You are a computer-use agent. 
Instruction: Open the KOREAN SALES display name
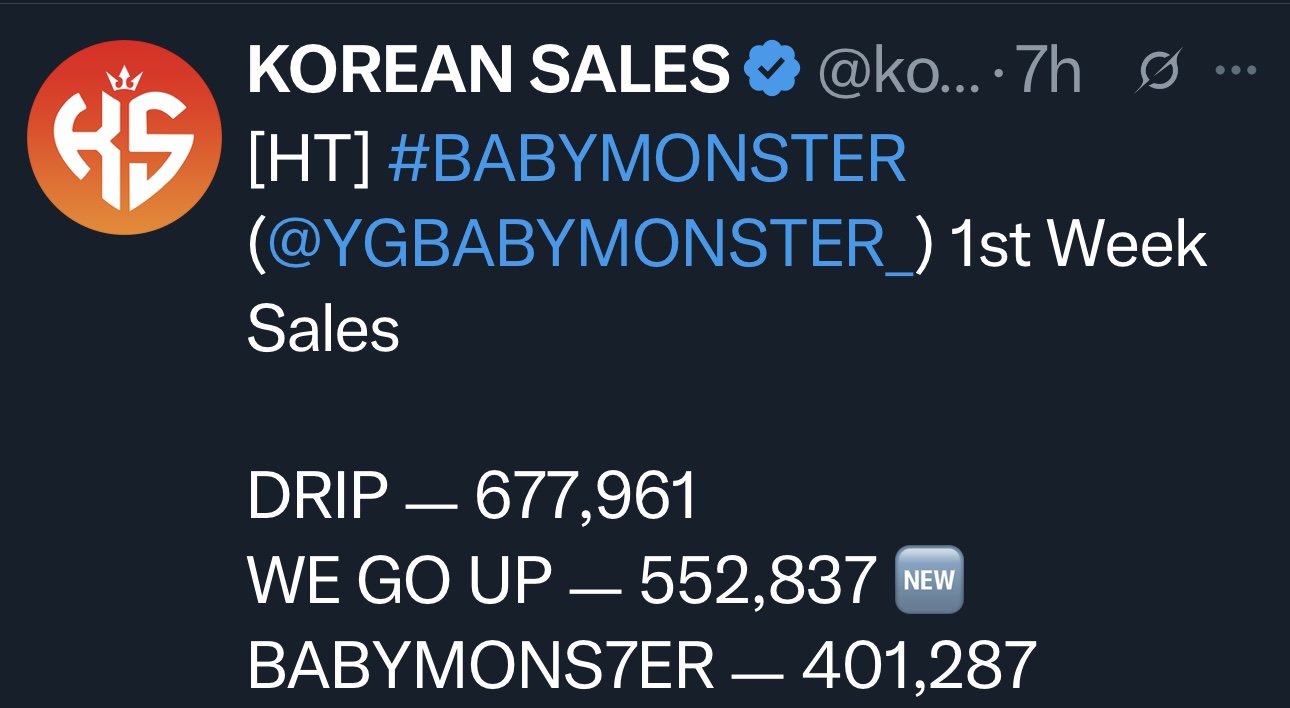pos(488,70)
